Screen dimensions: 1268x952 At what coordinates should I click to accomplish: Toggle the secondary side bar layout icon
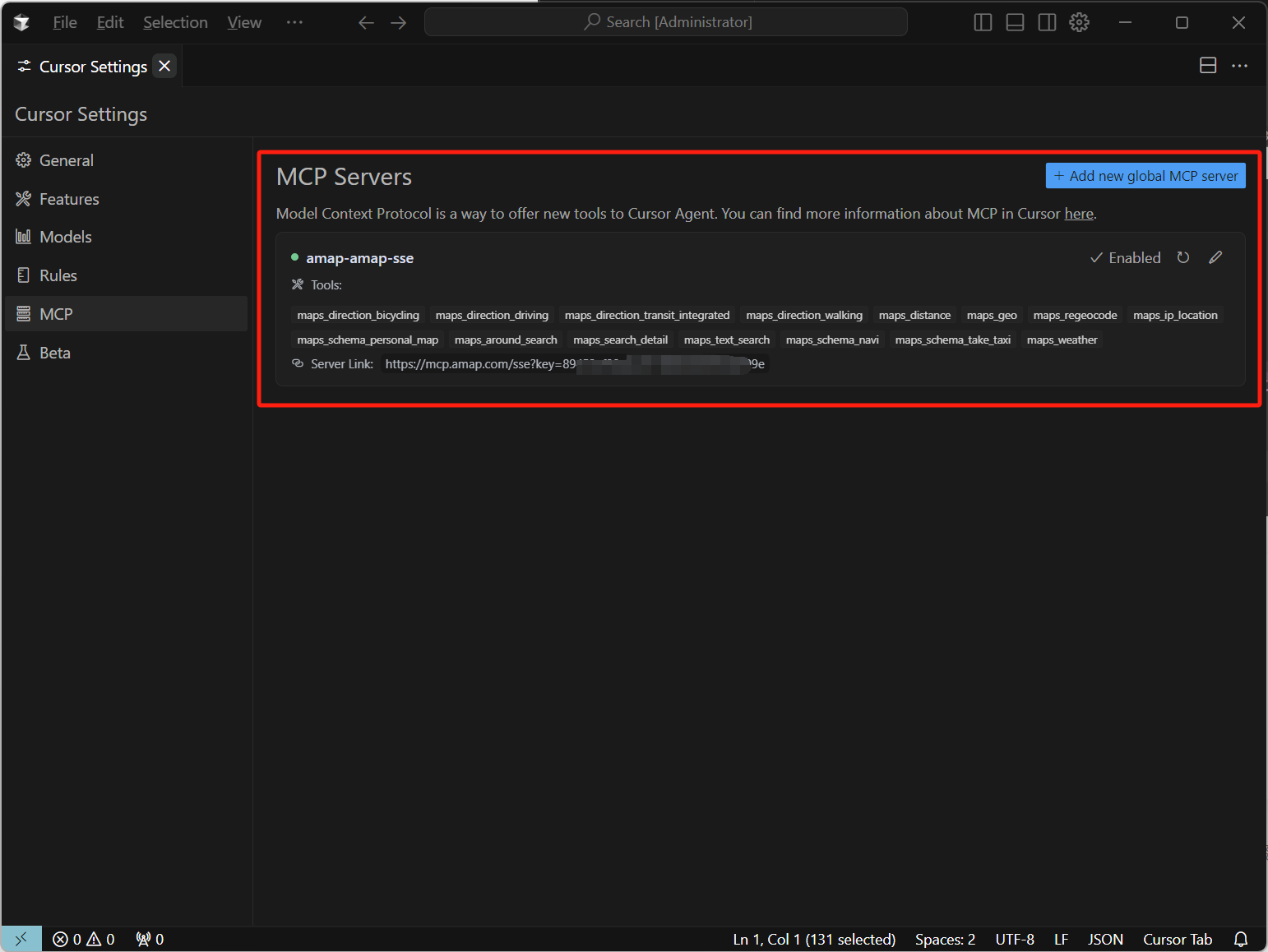1047,22
